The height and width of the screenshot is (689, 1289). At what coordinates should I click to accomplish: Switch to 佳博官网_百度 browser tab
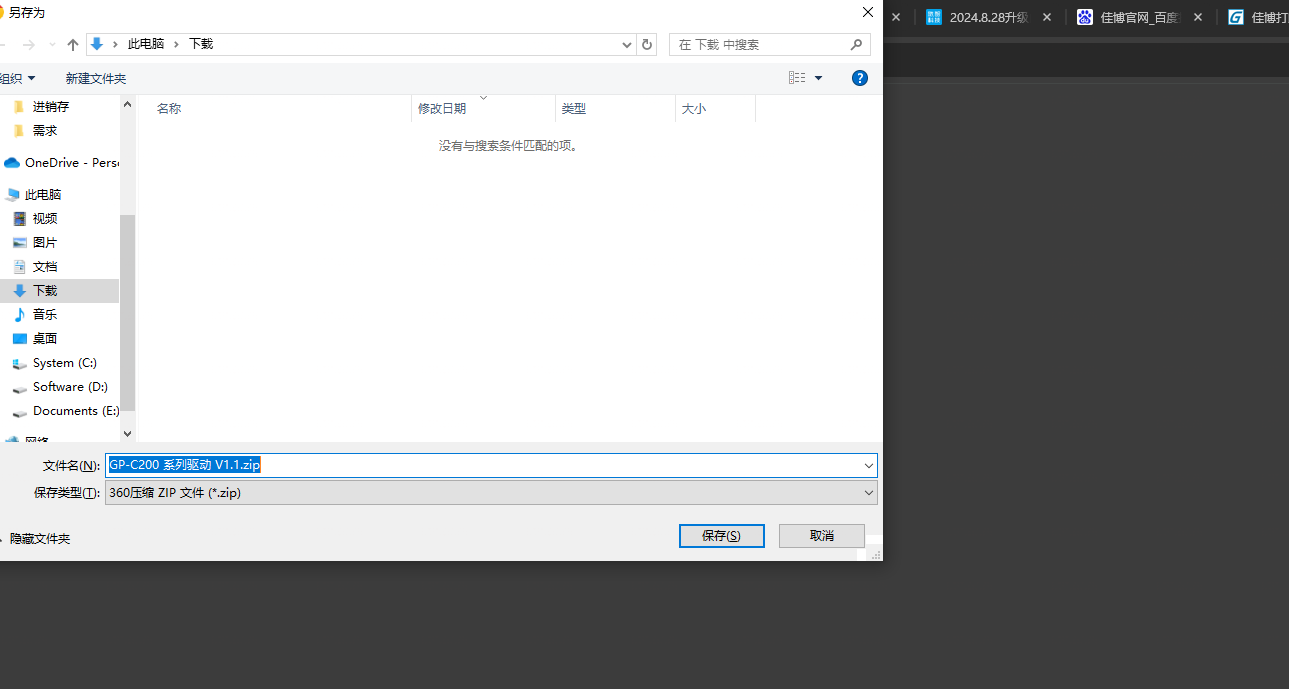[1128, 17]
